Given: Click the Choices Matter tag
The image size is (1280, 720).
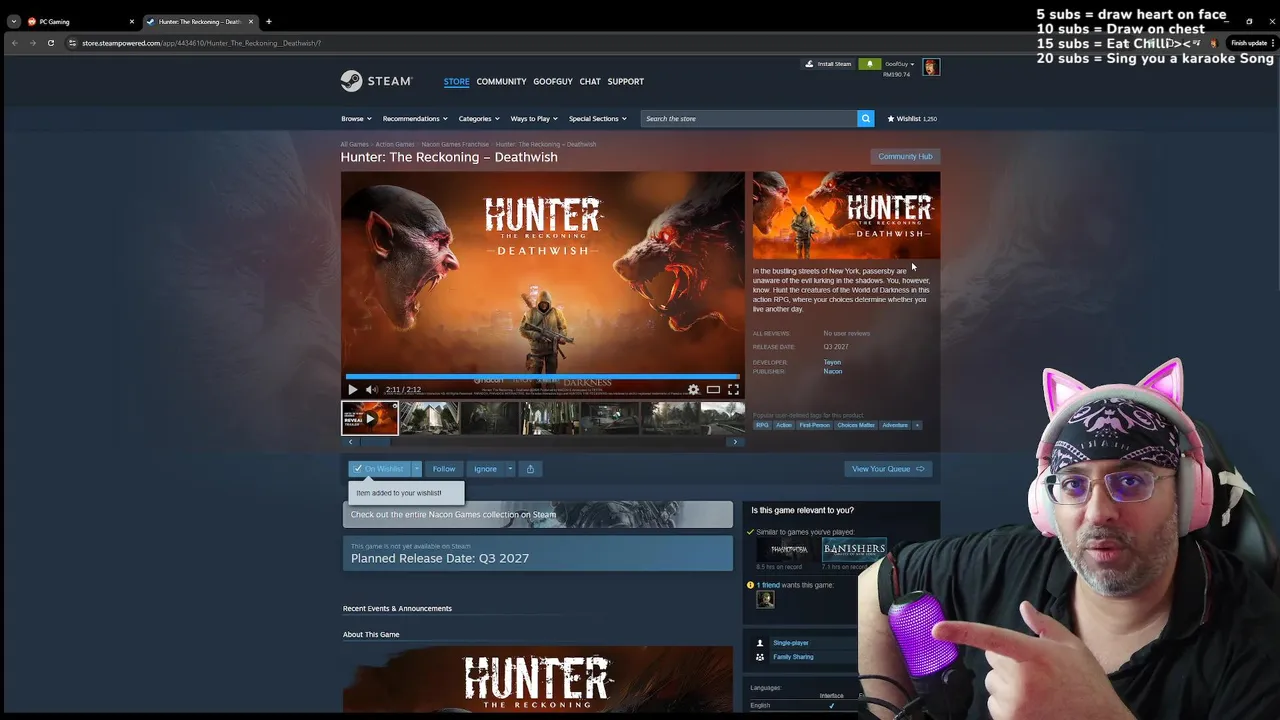Looking at the screenshot, I should click(856, 425).
